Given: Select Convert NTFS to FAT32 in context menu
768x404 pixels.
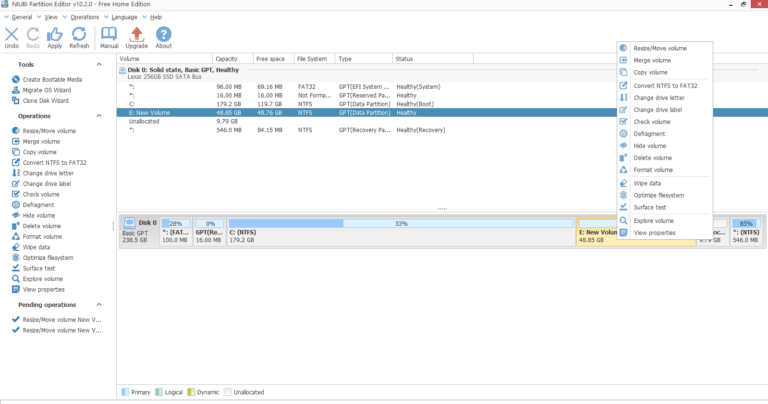Looking at the screenshot, I should pyautogui.click(x=664, y=86).
